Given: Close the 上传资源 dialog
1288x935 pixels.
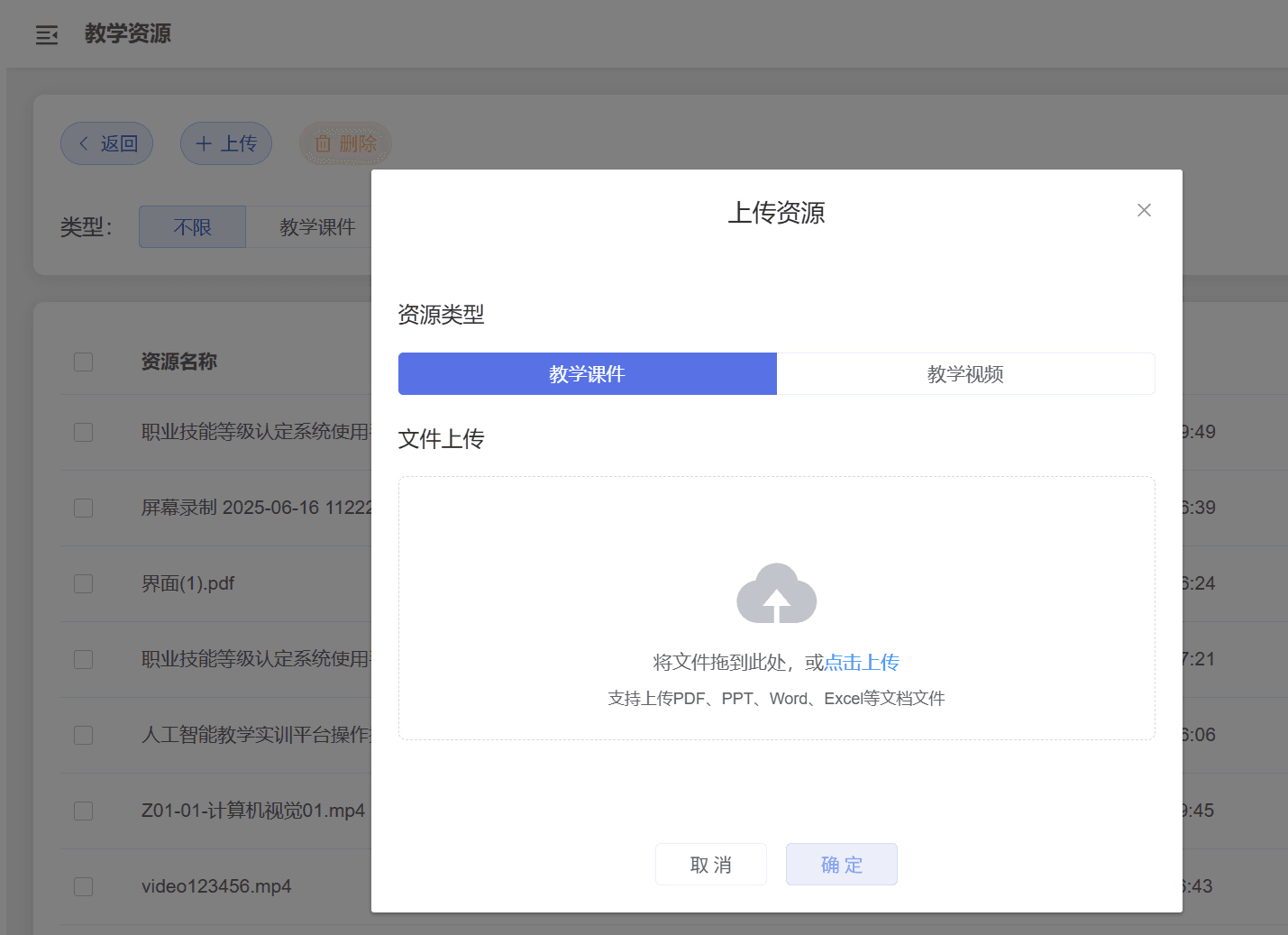Looking at the screenshot, I should pos(1144,210).
